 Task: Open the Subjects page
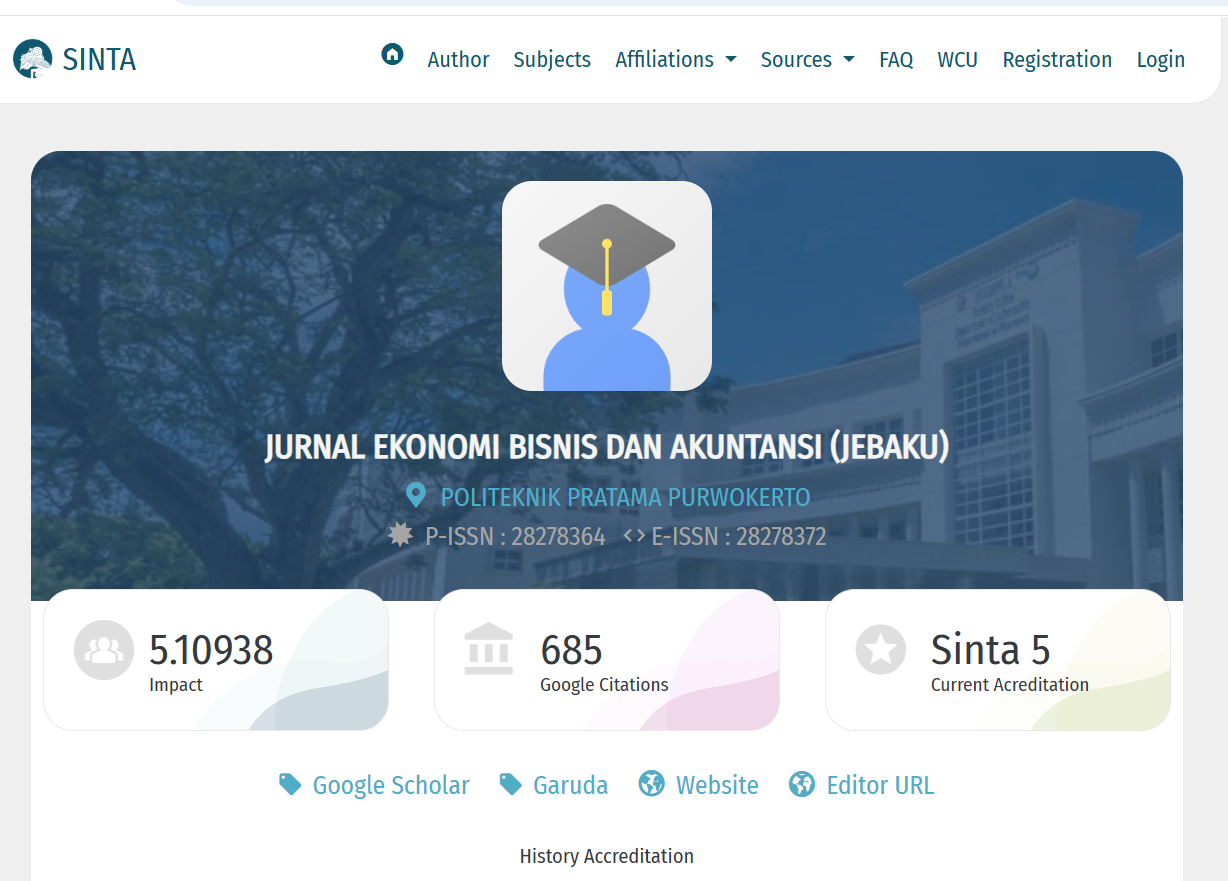coord(552,60)
